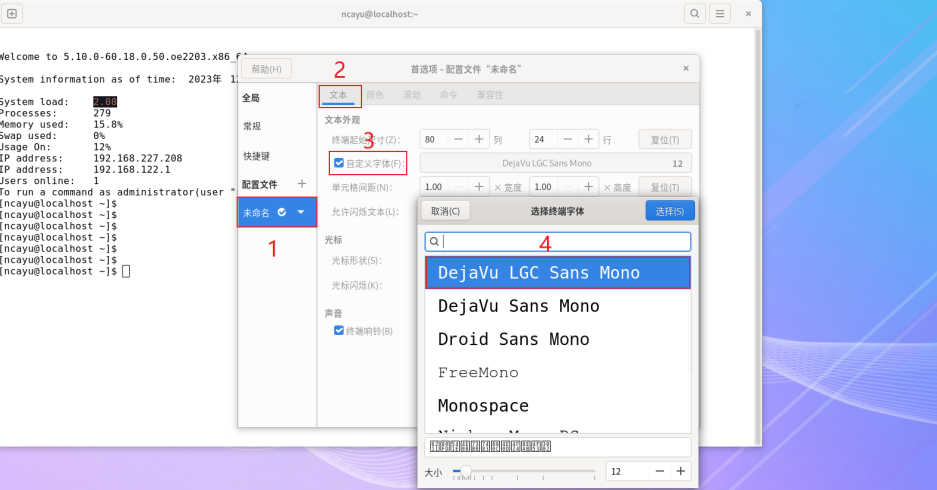Click the default checkmark icon on 未命名 profile

click(x=282, y=212)
